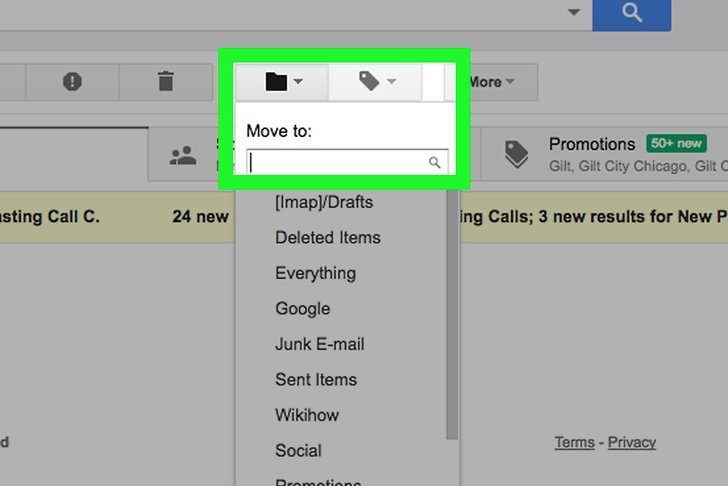Open the Terms link
Viewport: 728px width, 486px height.
574,442
